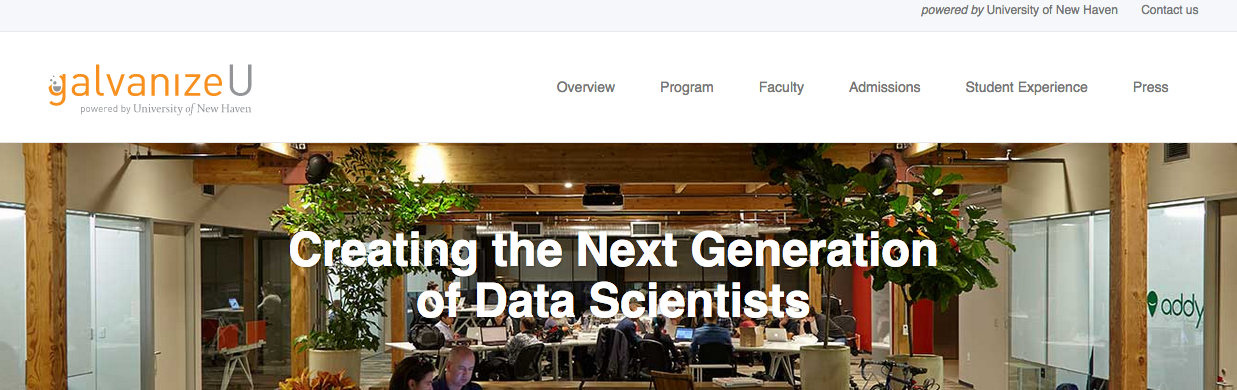Select Admissions in the navigation bar
Image resolution: width=1237 pixels, height=390 pixels.
[x=885, y=87]
